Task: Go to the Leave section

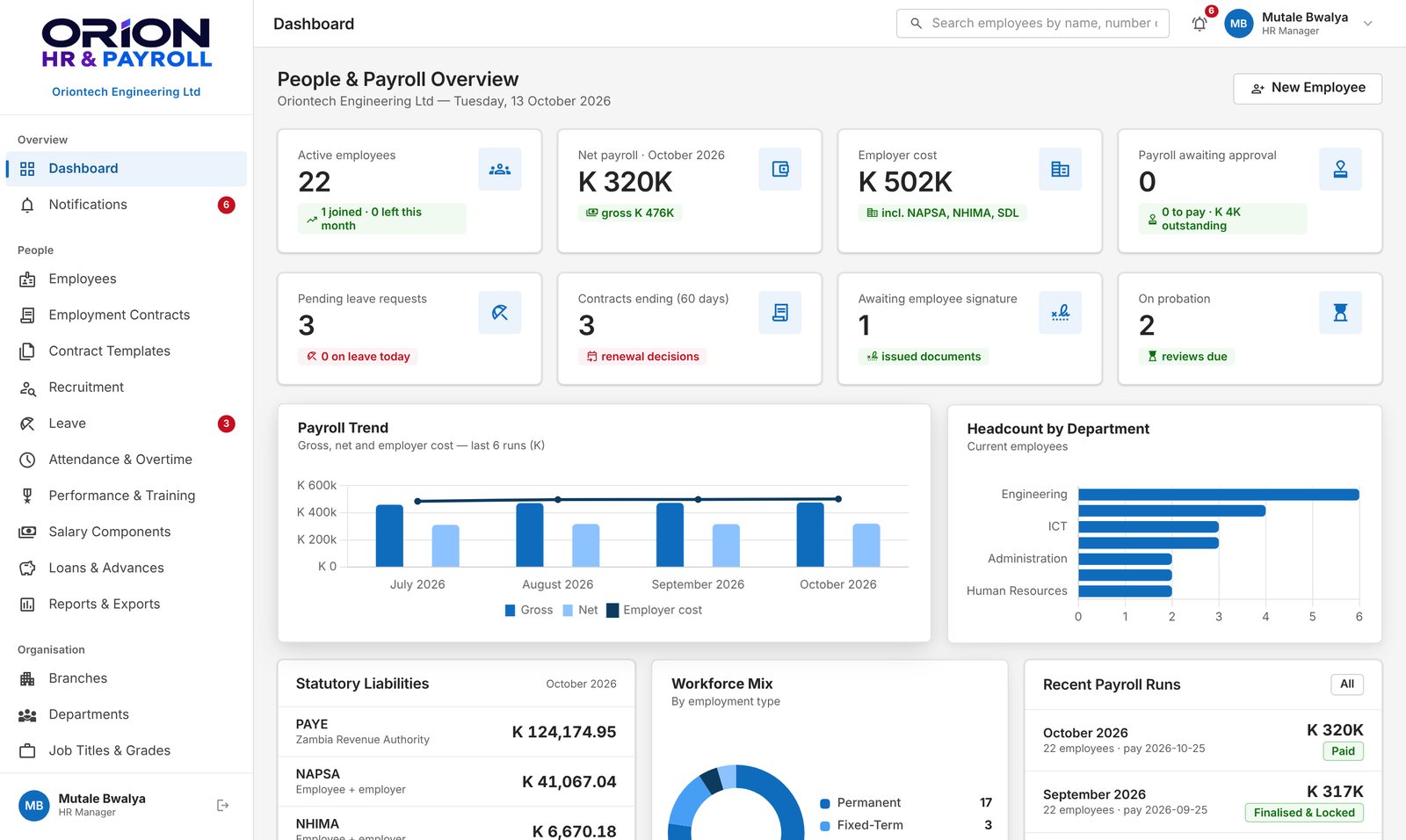Action: [127, 424]
